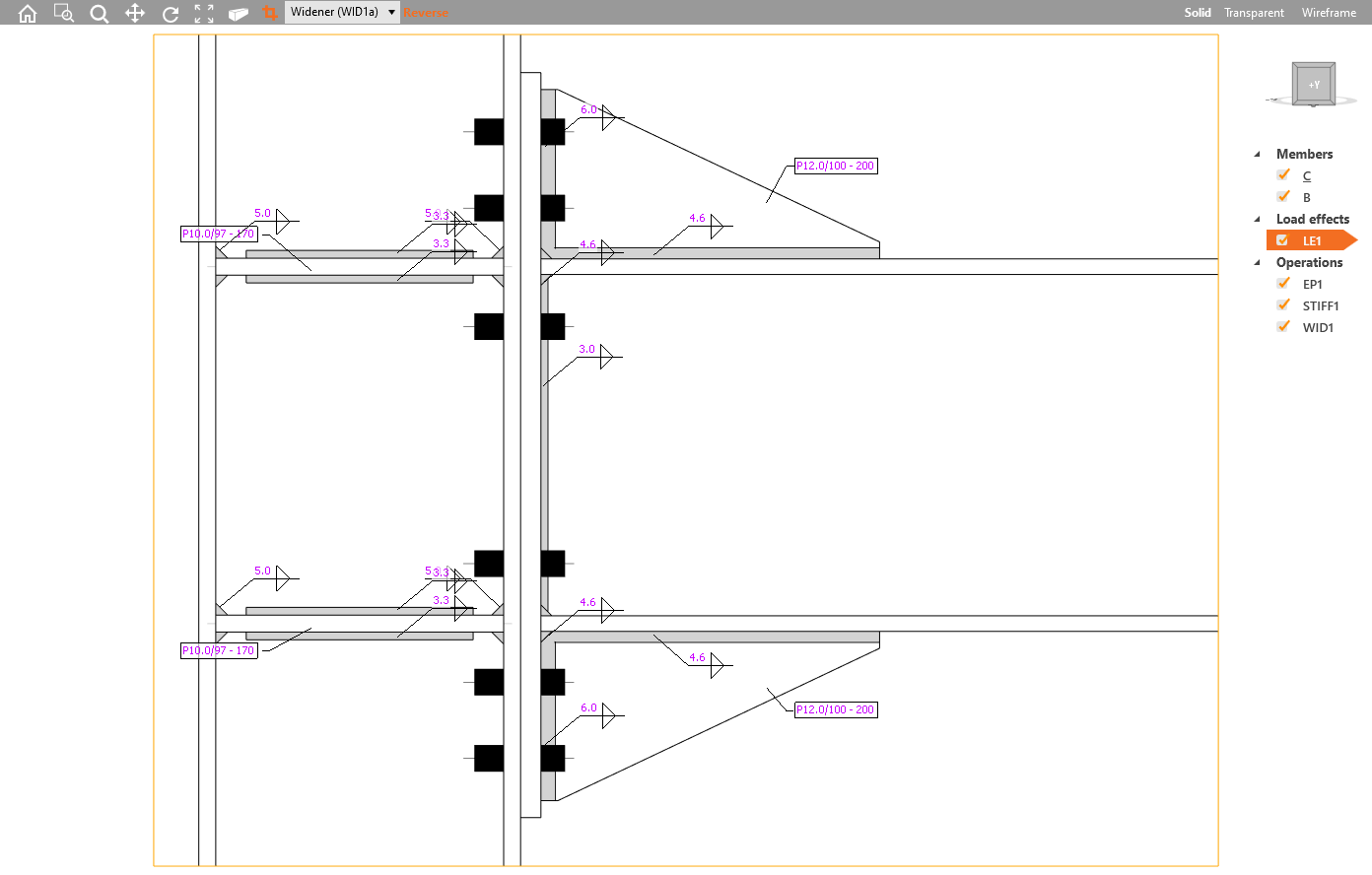
Task: Collapse the Operations group
Action: click(x=1257, y=262)
